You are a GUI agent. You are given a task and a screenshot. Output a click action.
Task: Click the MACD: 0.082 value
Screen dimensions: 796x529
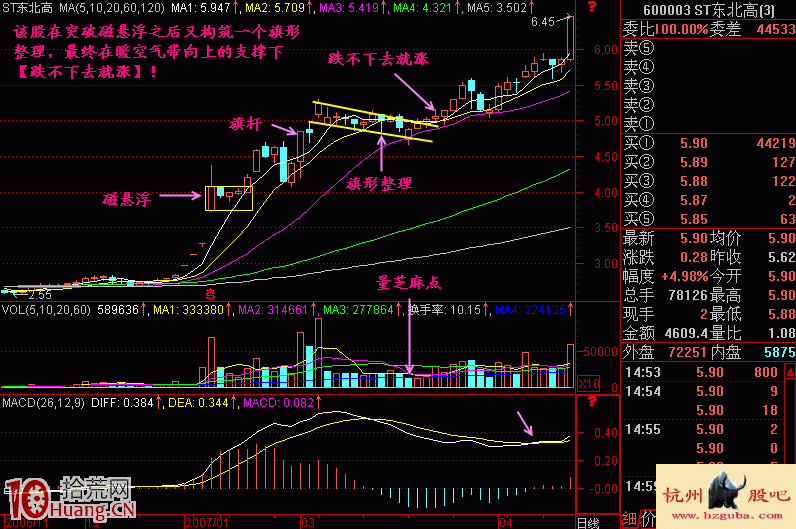279,403
